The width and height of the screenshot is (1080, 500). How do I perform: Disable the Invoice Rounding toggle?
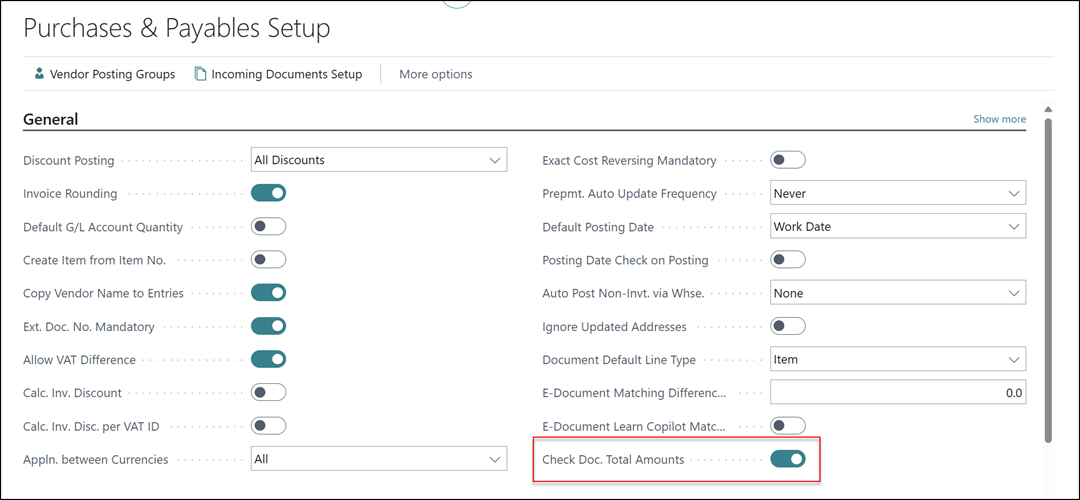(268, 193)
